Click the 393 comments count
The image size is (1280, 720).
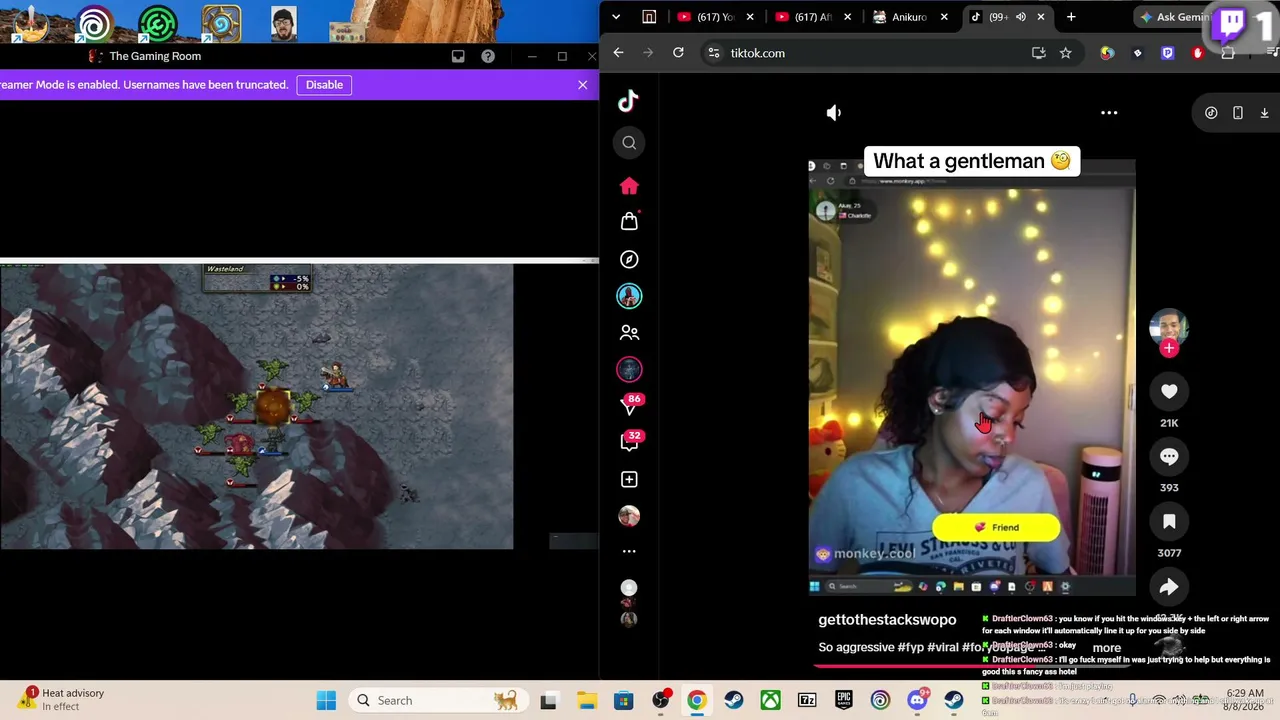1169,488
